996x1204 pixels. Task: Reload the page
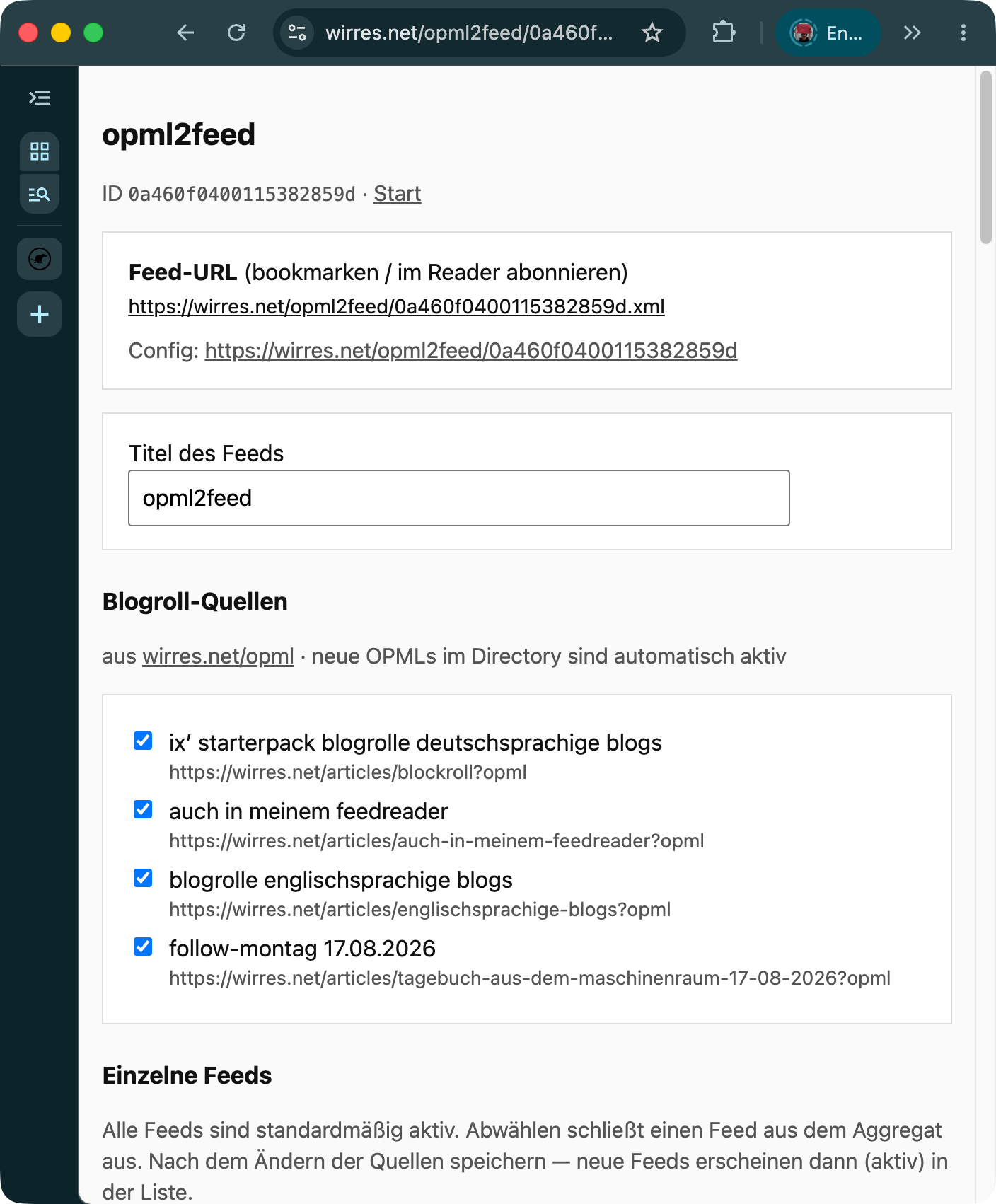pyautogui.click(x=236, y=33)
